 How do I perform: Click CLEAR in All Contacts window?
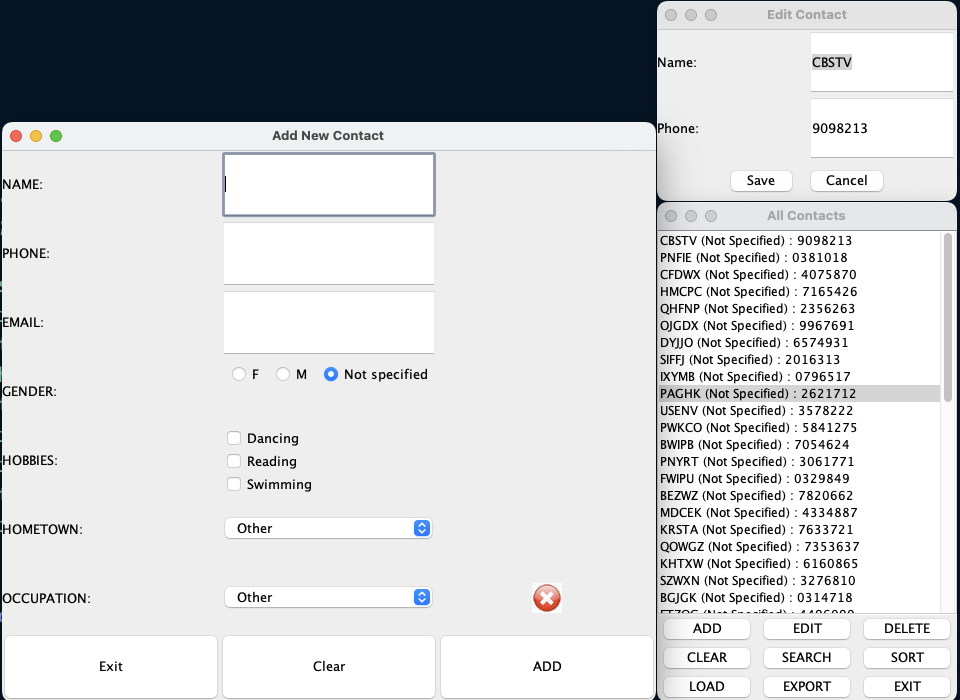[x=707, y=658]
